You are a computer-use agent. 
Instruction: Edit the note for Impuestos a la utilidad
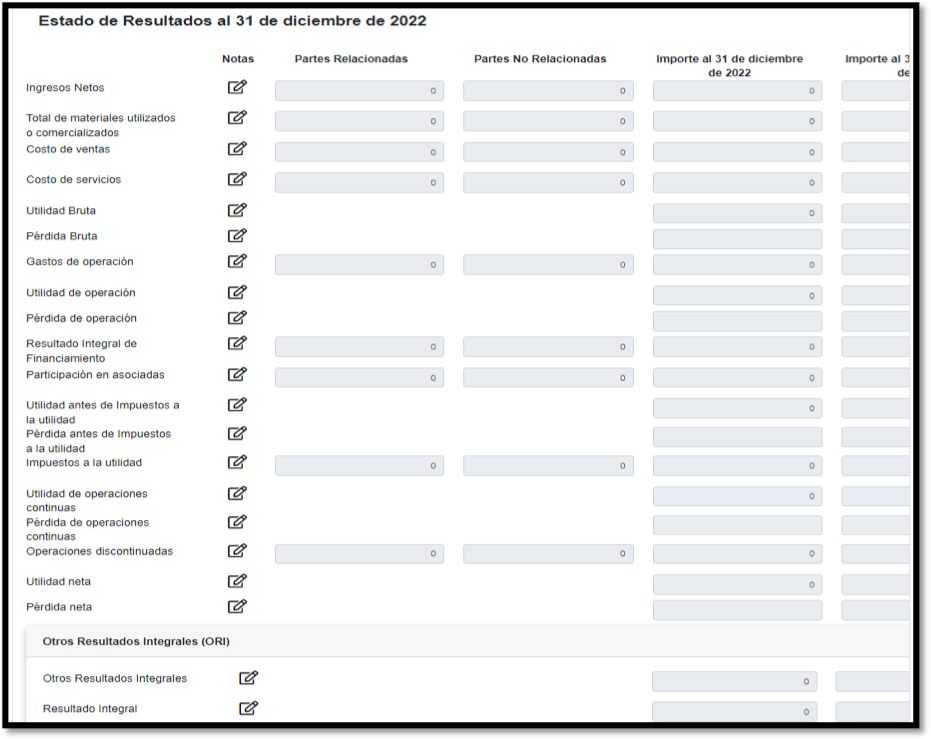[x=237, y=462]
